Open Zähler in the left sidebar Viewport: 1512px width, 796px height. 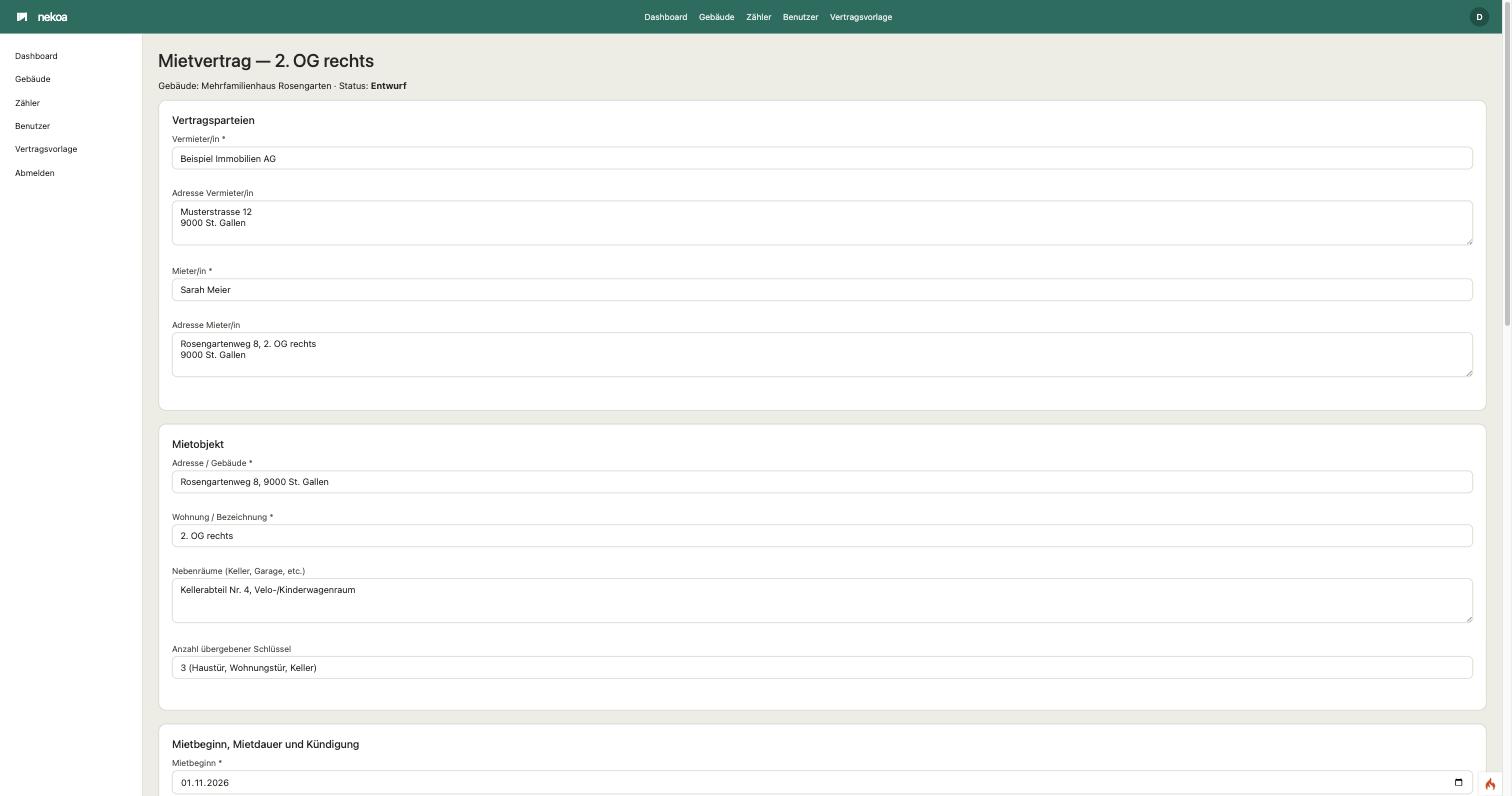tap(27, 103)
